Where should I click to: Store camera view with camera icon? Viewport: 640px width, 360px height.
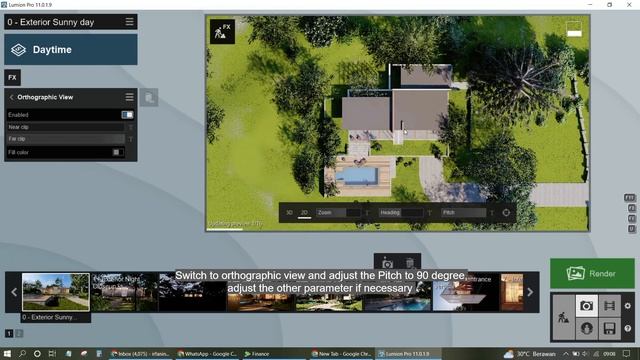[387, 263]
